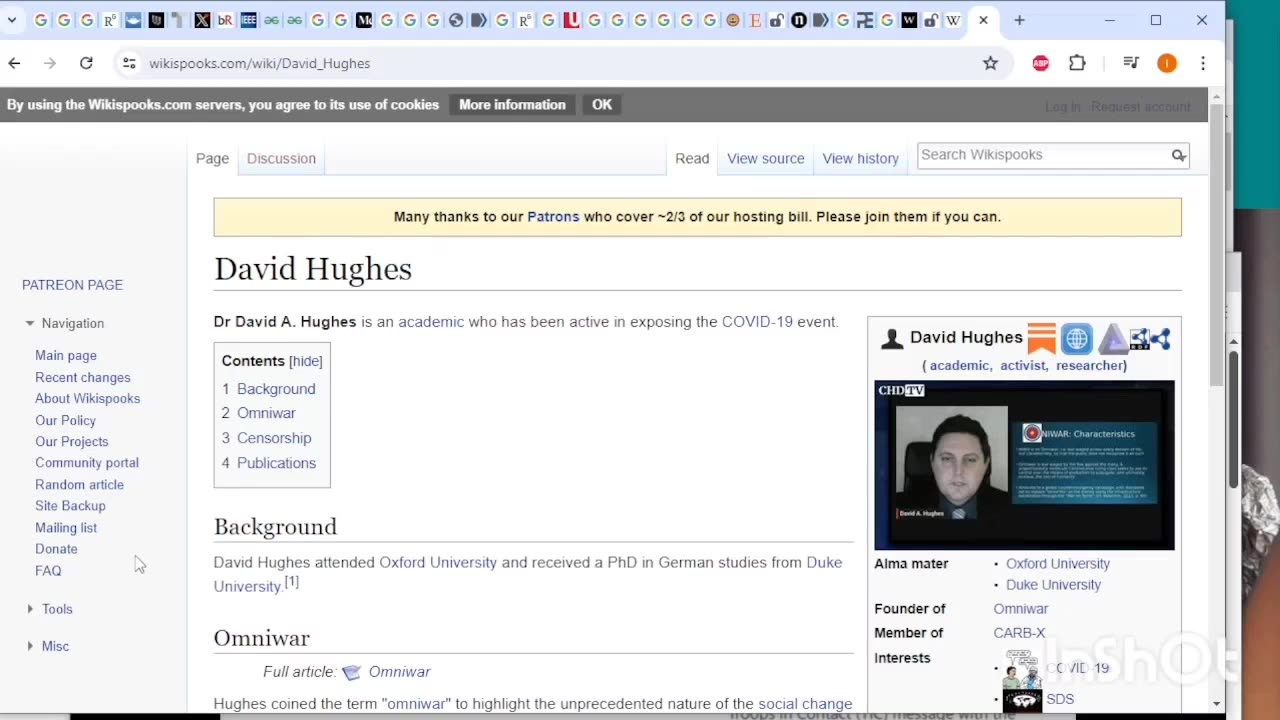Go back with the browser back arrow
Screen dimensions: 1280x720
[14, 63]
